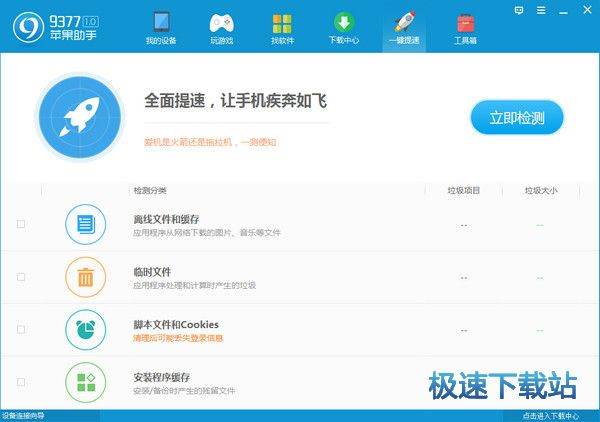600x422 pixels.
Task: Enable the 脚本文件和Cookies checkbox
Action: [x=21, y=329]
